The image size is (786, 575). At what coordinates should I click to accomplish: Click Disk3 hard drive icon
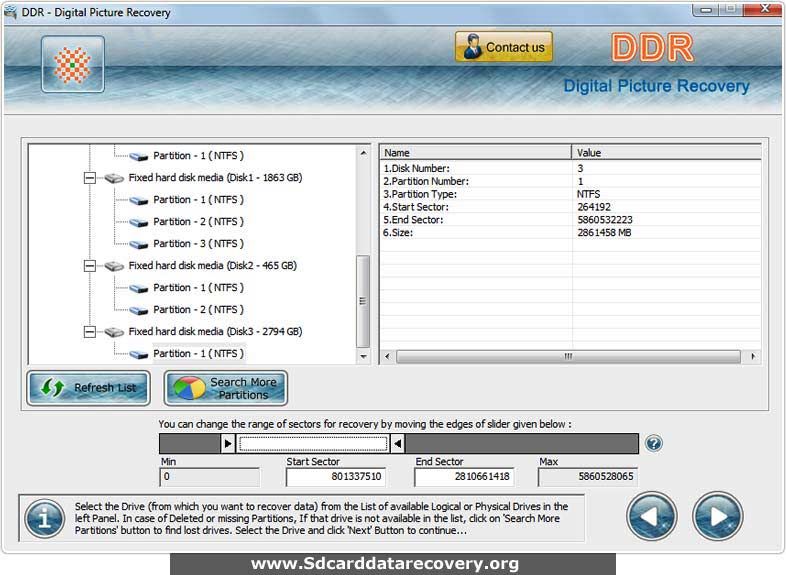pos(114,332)
